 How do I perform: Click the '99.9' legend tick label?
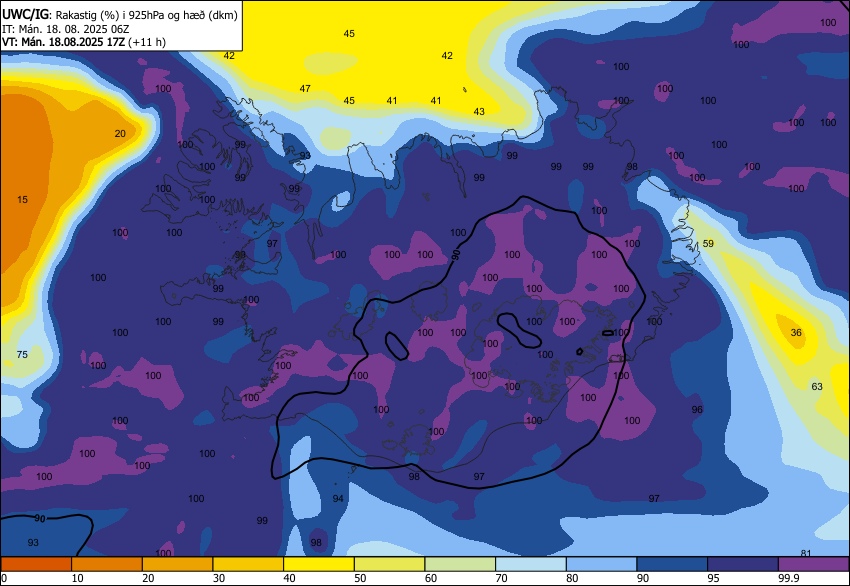pos(788,578)
